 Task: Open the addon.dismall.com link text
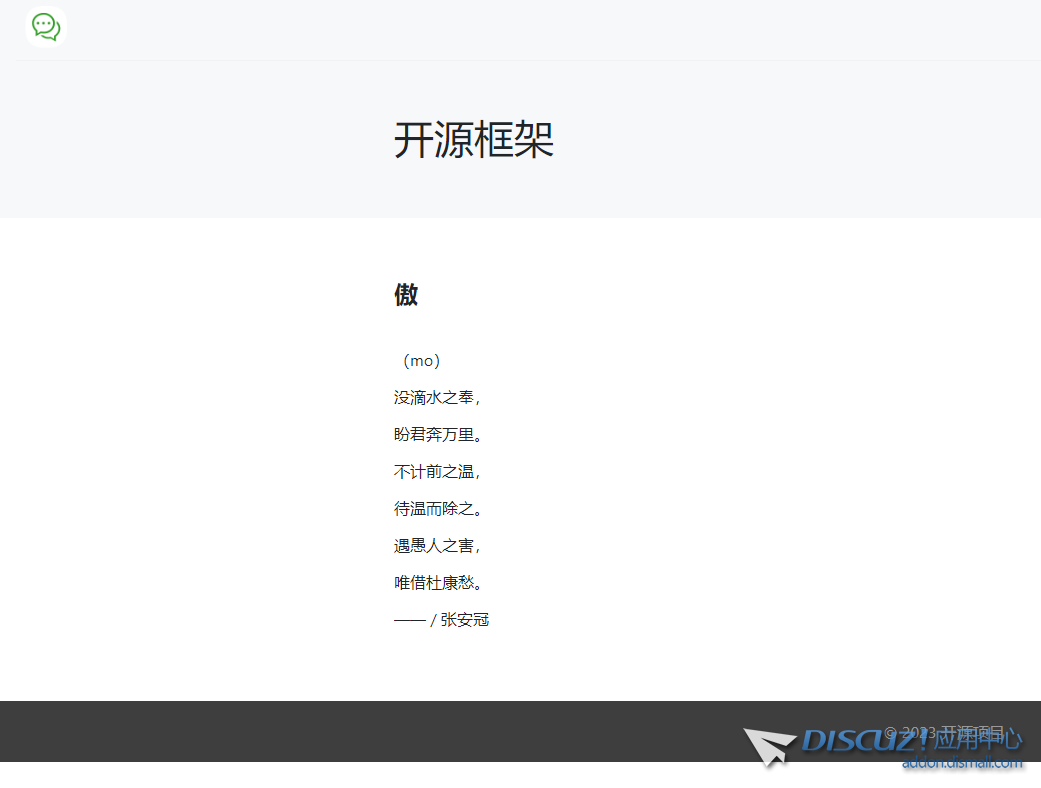[x=962, y=763]
